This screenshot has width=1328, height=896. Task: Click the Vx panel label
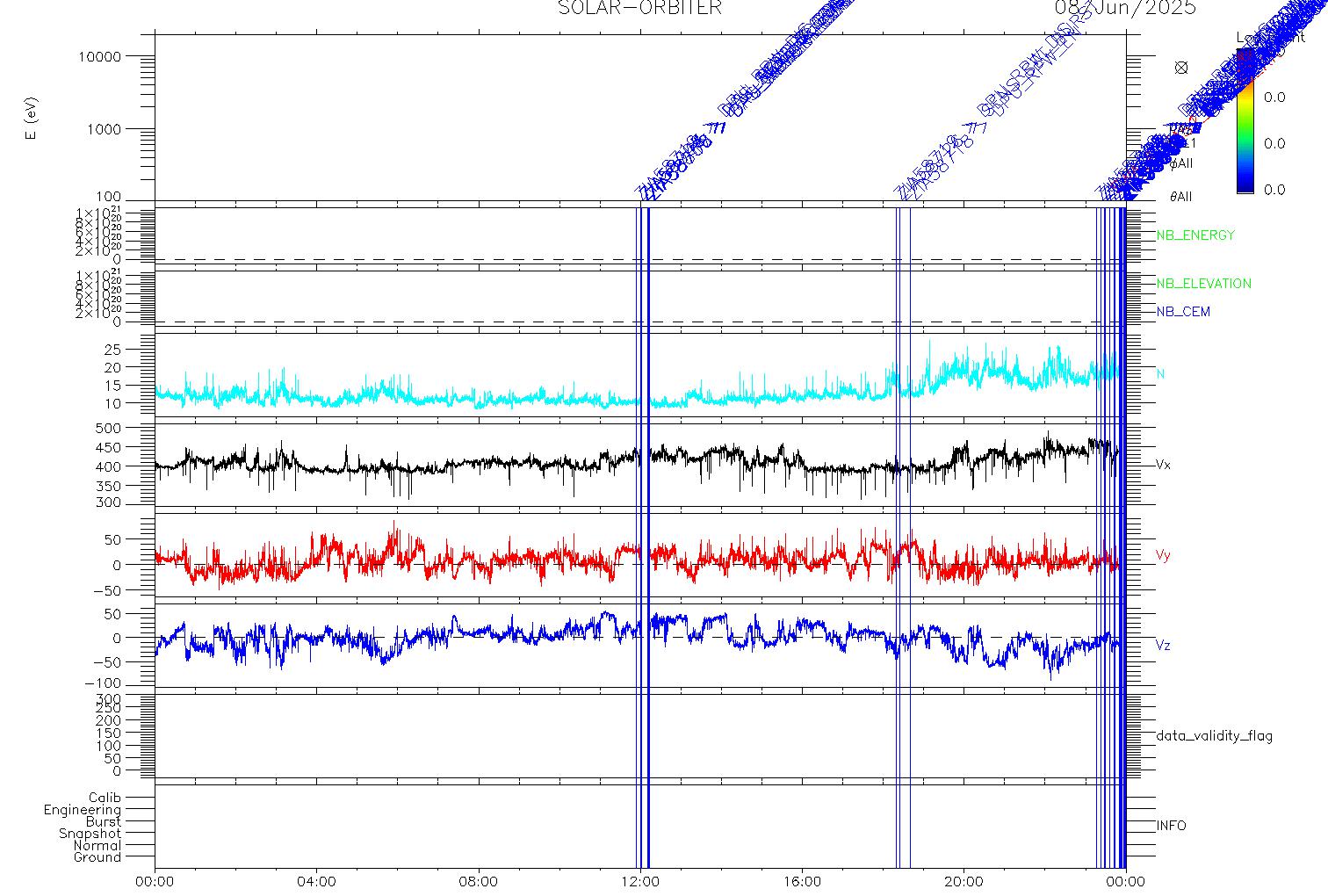pyautogui.click(x=1163, y=464)
